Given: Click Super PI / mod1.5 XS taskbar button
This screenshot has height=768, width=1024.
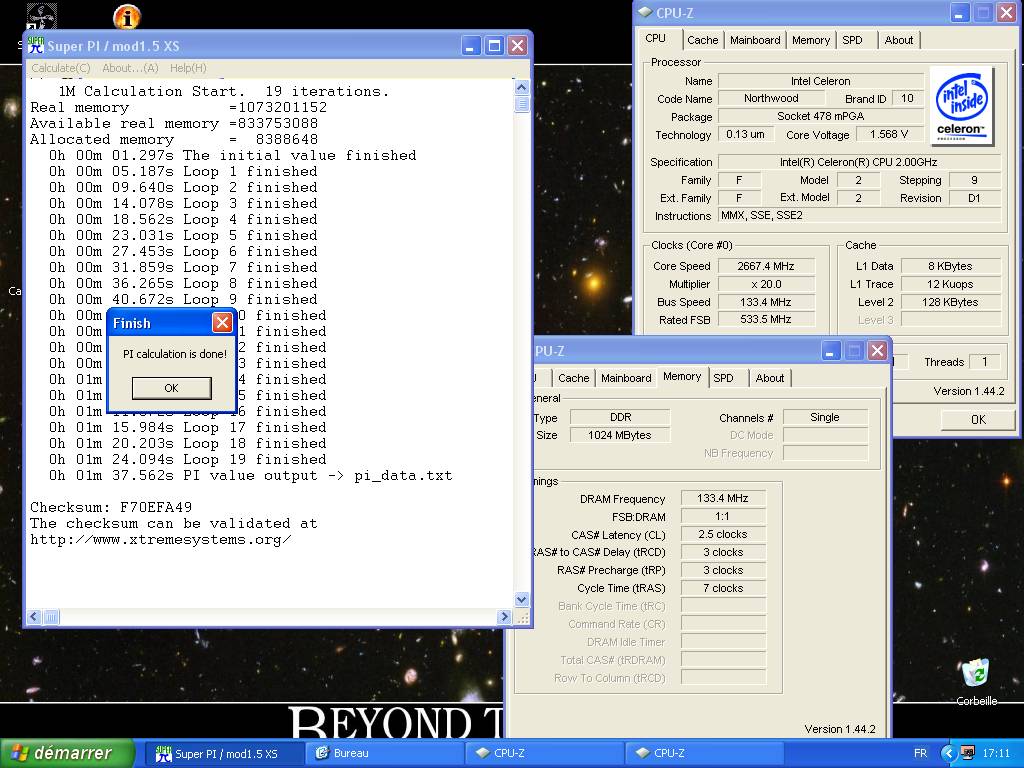Looking at the screenshot, I should point(223,754).
